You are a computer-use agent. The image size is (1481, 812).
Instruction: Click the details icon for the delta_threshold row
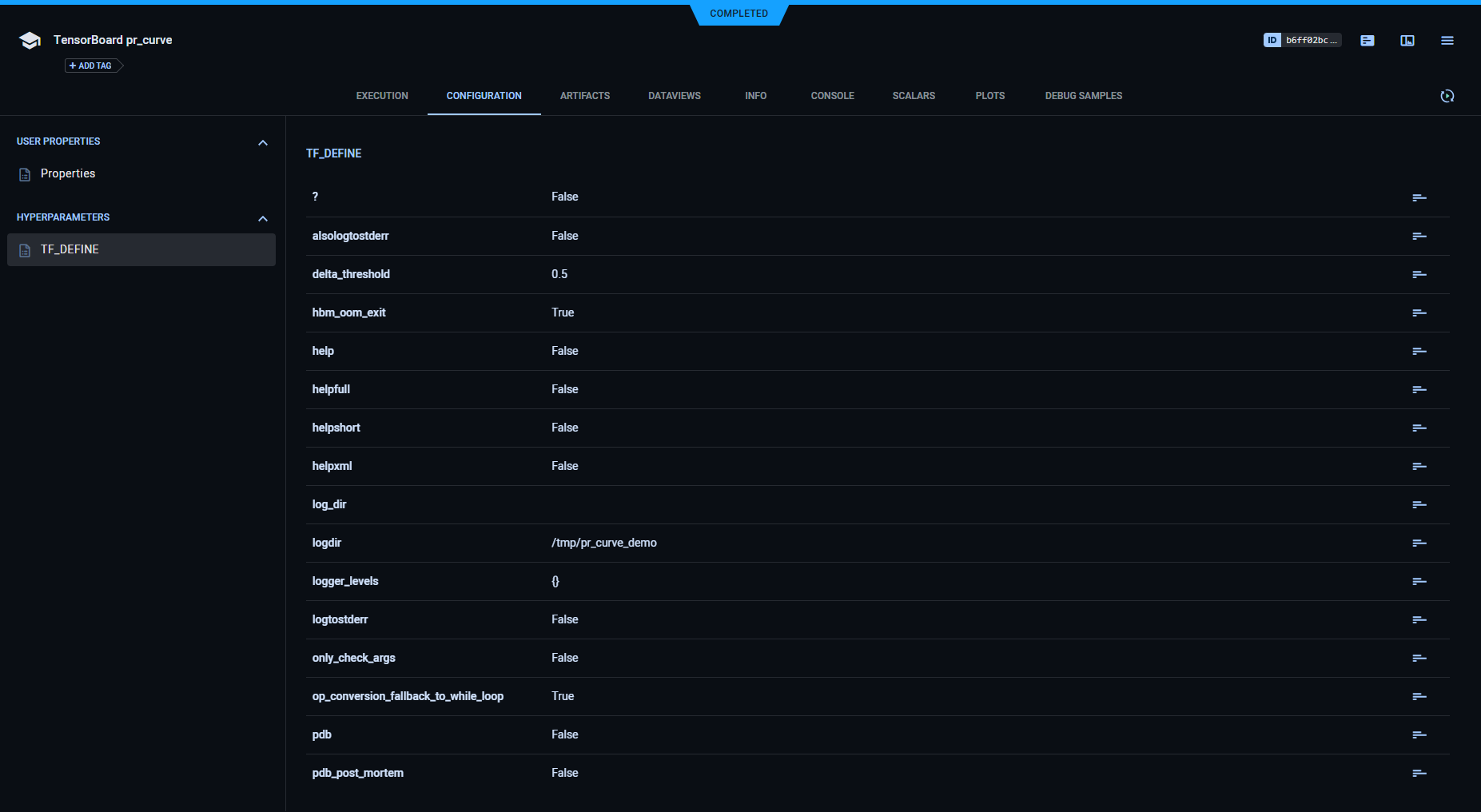[x=1419, y=275]
